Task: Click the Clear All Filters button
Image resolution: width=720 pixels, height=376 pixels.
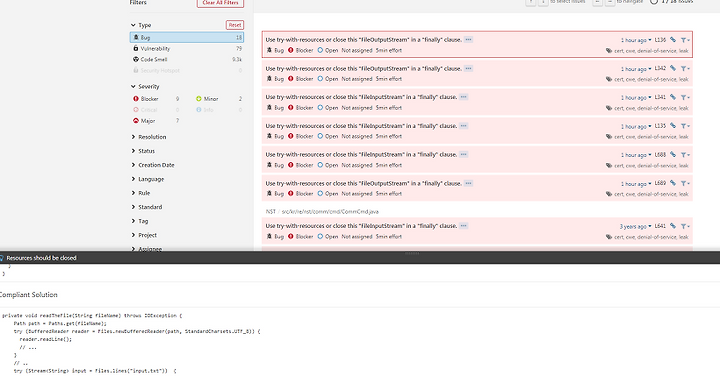Action: coord(220,3)
